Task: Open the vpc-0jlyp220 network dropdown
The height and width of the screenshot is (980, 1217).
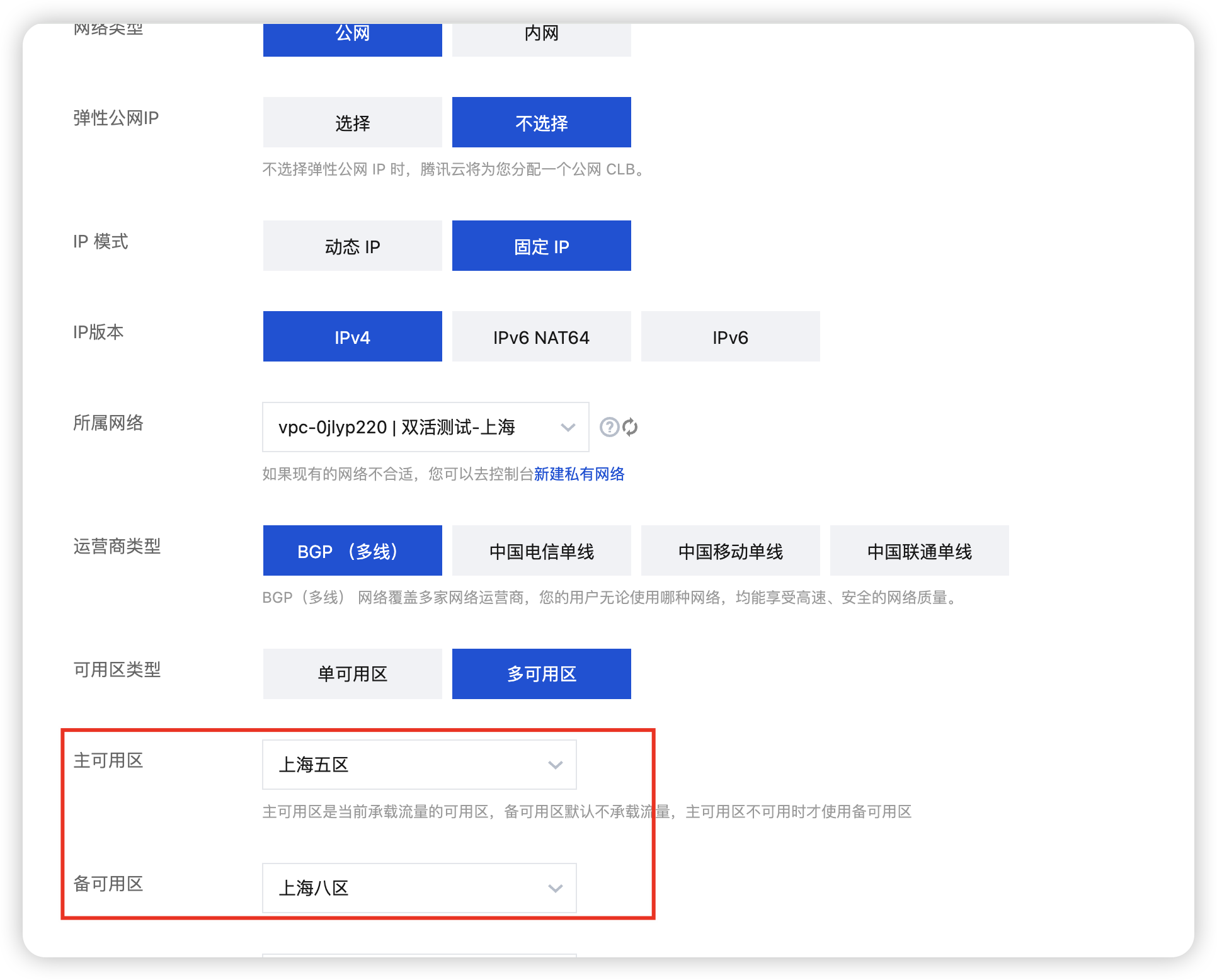Action: click(425, 427)
